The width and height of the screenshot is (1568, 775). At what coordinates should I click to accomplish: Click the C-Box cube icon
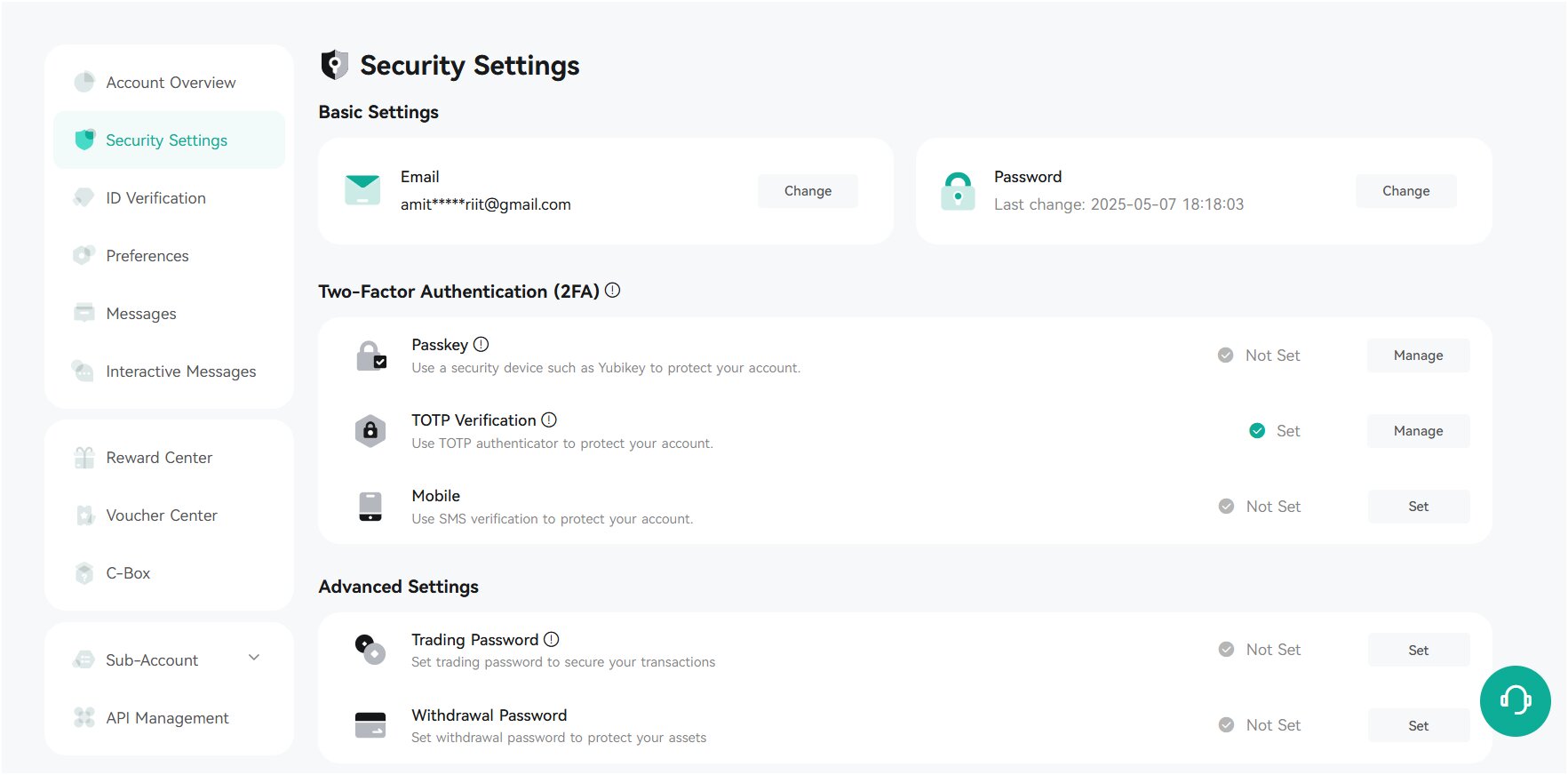point(84,572)
